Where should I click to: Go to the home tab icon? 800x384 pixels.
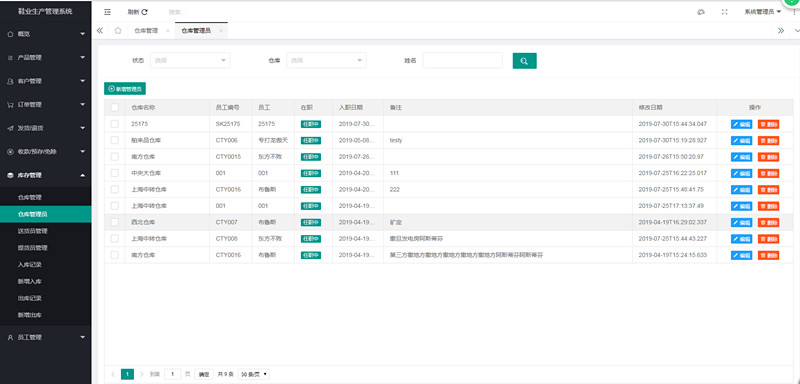(x=118, y=31)
